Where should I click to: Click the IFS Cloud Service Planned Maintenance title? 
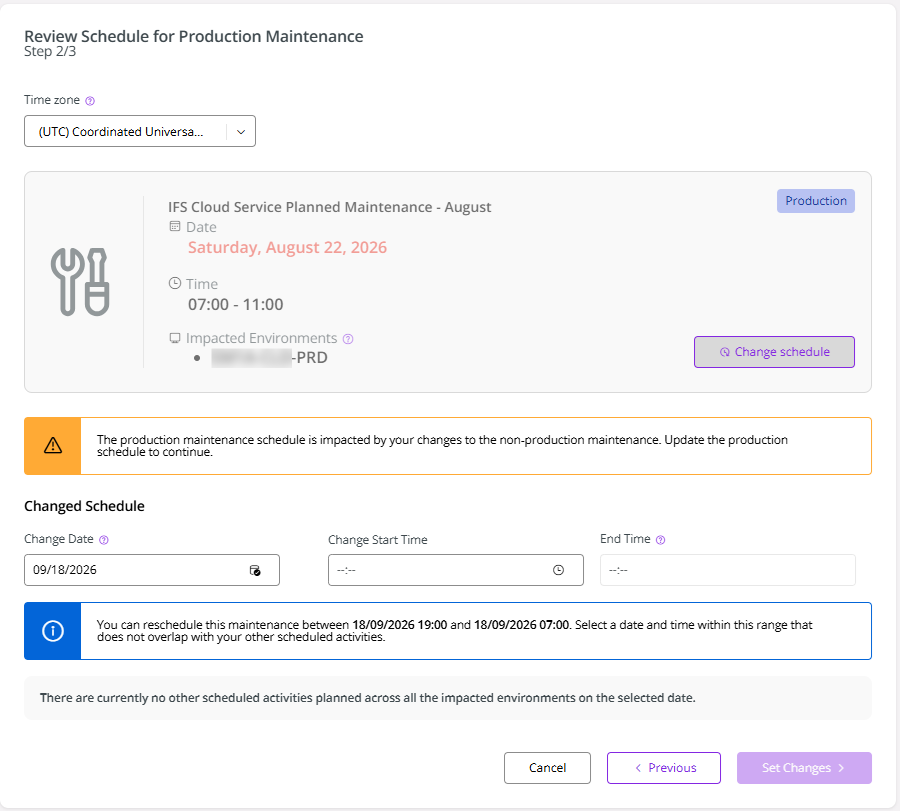(x=329, y=207)
